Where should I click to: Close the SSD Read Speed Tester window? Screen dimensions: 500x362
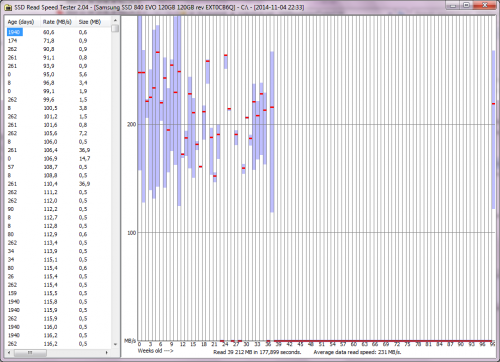tap(485, 5)
